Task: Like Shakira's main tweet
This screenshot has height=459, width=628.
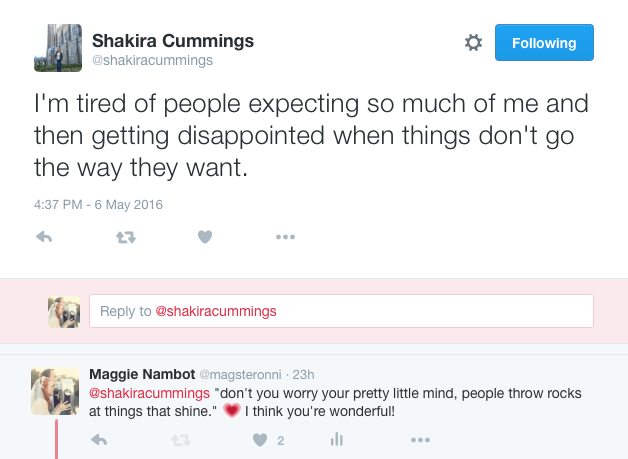Action: 205,237
